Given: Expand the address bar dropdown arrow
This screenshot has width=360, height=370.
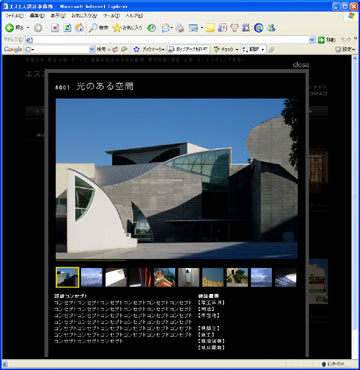Looking at the screenshot, I should (x=312, y=40).
